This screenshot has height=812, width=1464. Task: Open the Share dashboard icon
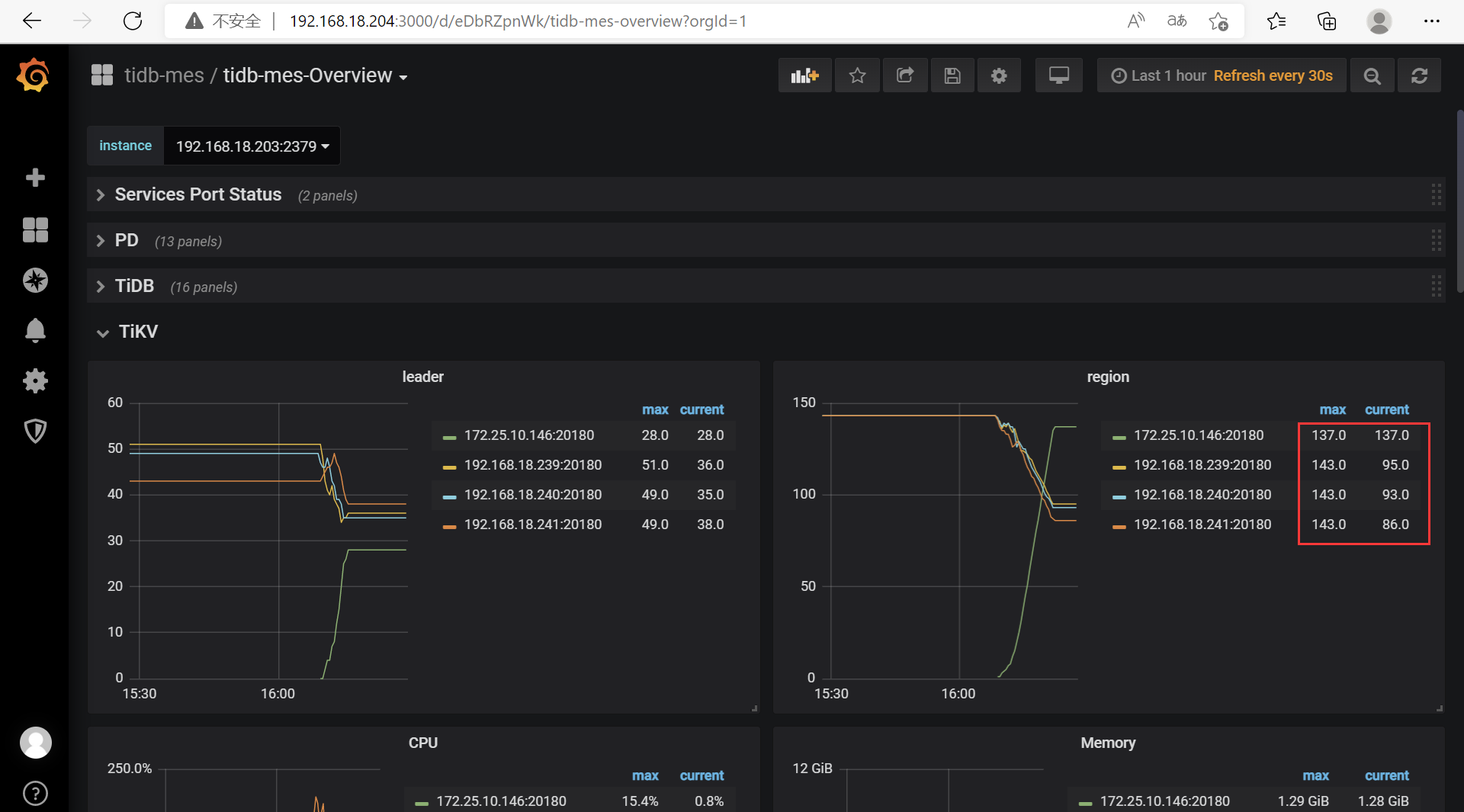(905, 75)
